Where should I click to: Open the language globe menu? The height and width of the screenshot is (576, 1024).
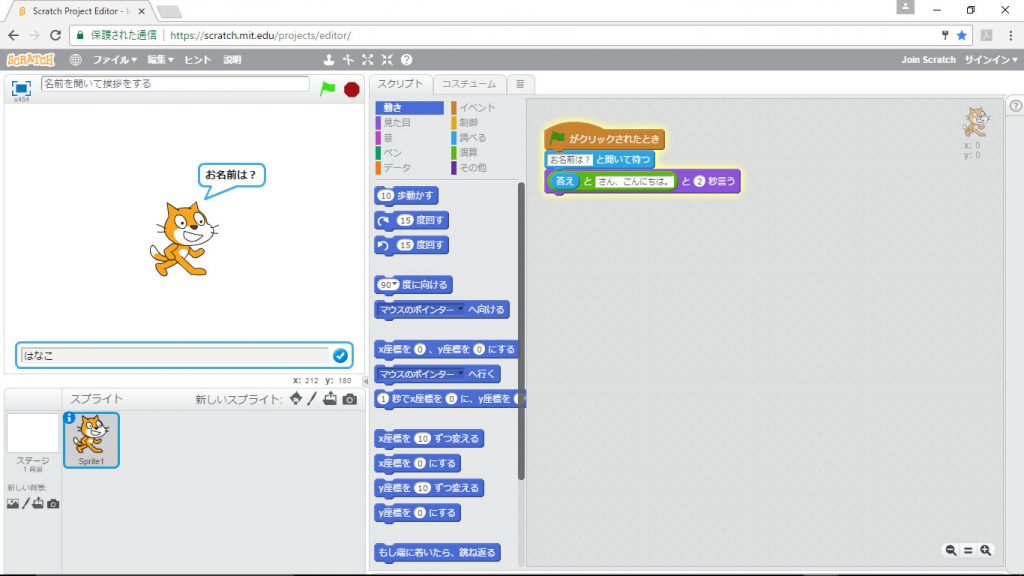tap(76, 59)
